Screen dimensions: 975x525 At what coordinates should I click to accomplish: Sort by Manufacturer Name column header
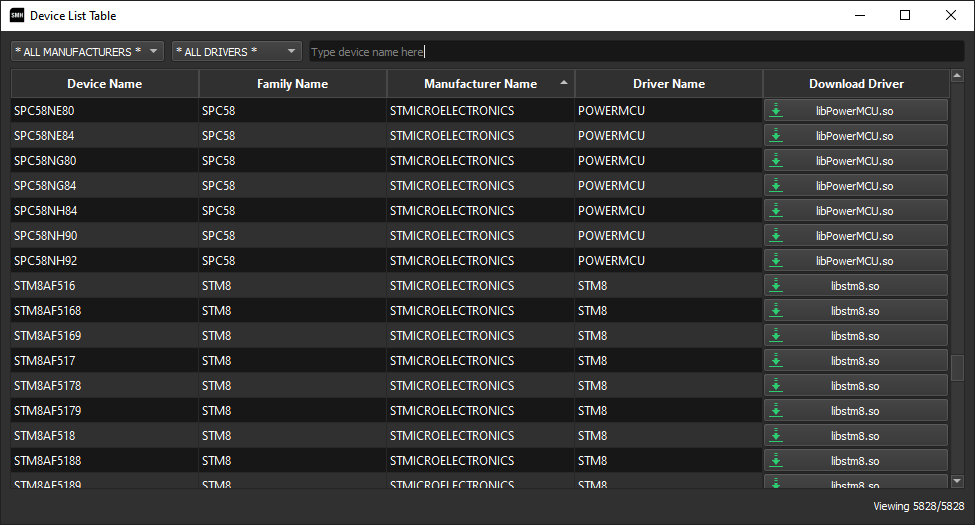tap(481, 83)
